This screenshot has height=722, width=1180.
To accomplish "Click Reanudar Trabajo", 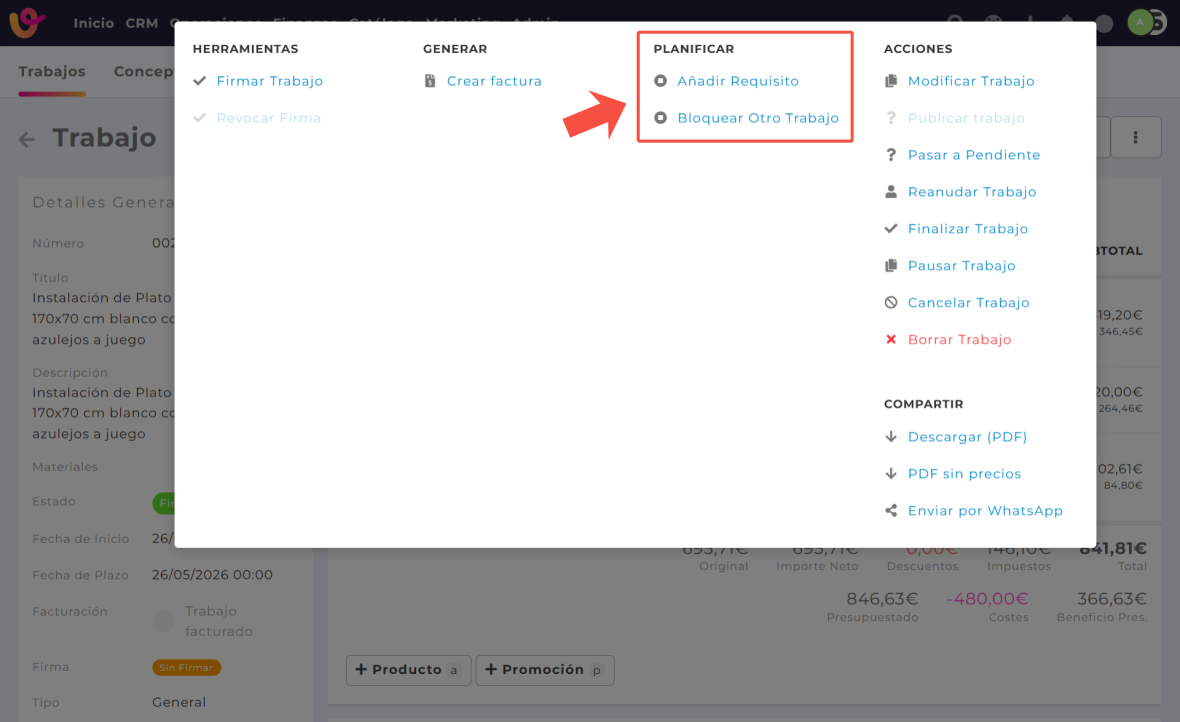I will pos(971,192).
